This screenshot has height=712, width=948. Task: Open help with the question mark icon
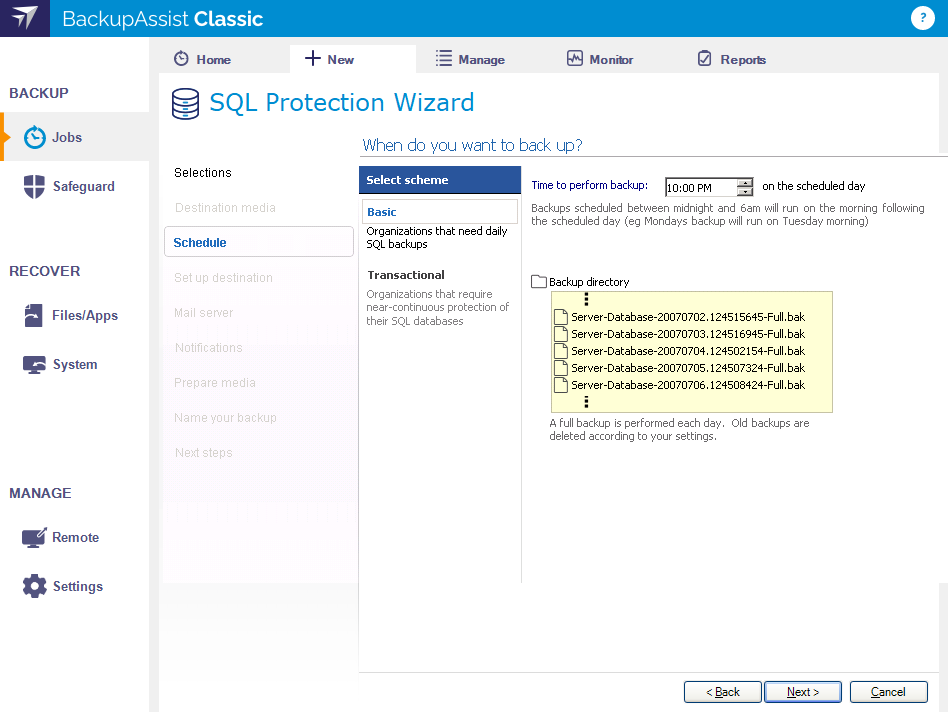pos(922,18)
